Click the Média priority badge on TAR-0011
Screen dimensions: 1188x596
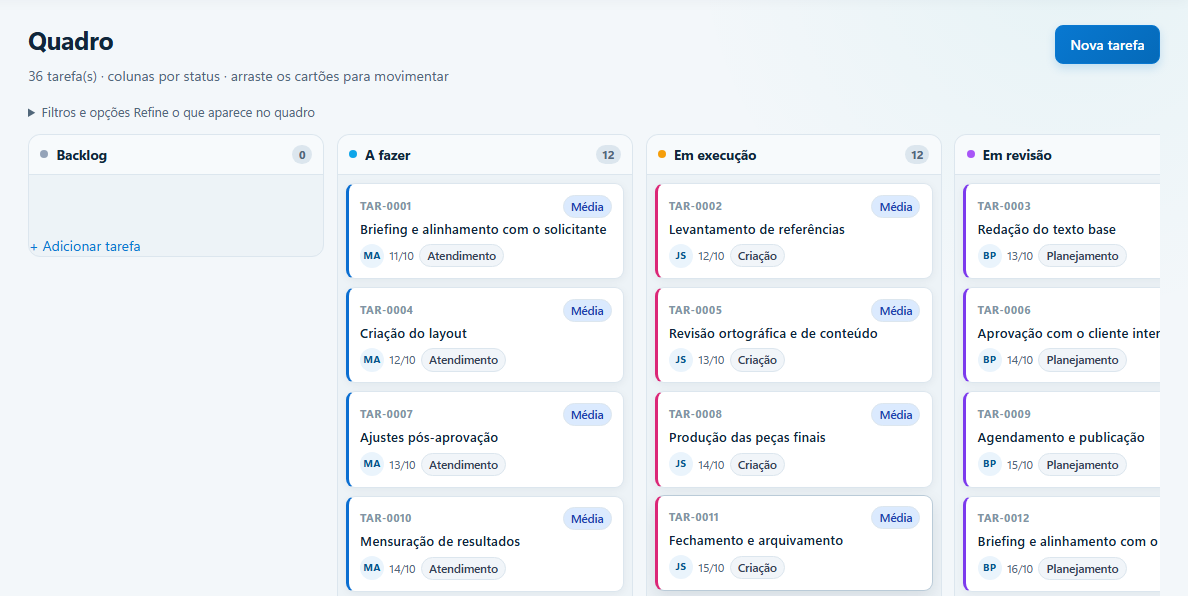(x=896, y=518)
